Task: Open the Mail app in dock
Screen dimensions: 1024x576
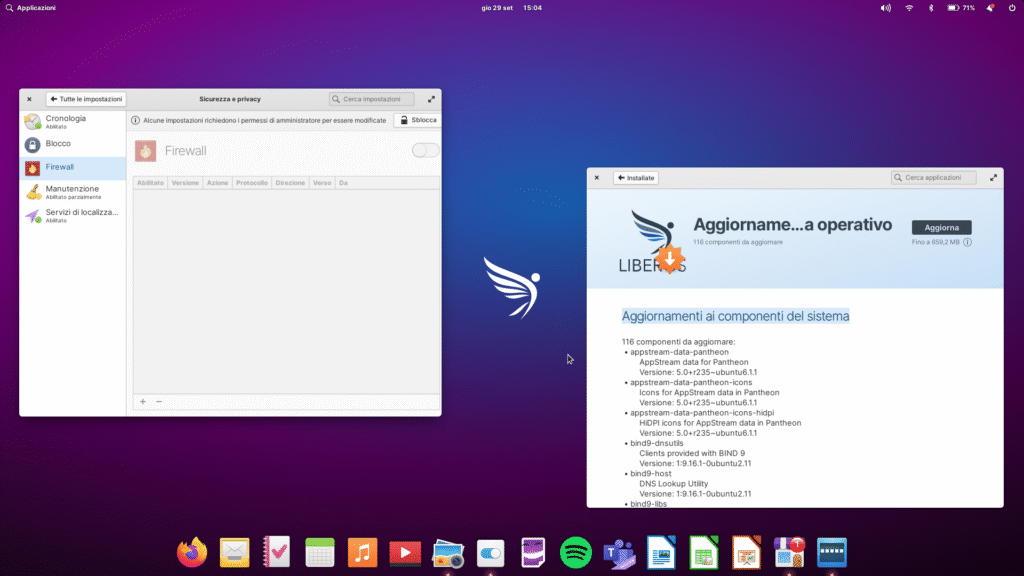Action: tap(234, 551)
